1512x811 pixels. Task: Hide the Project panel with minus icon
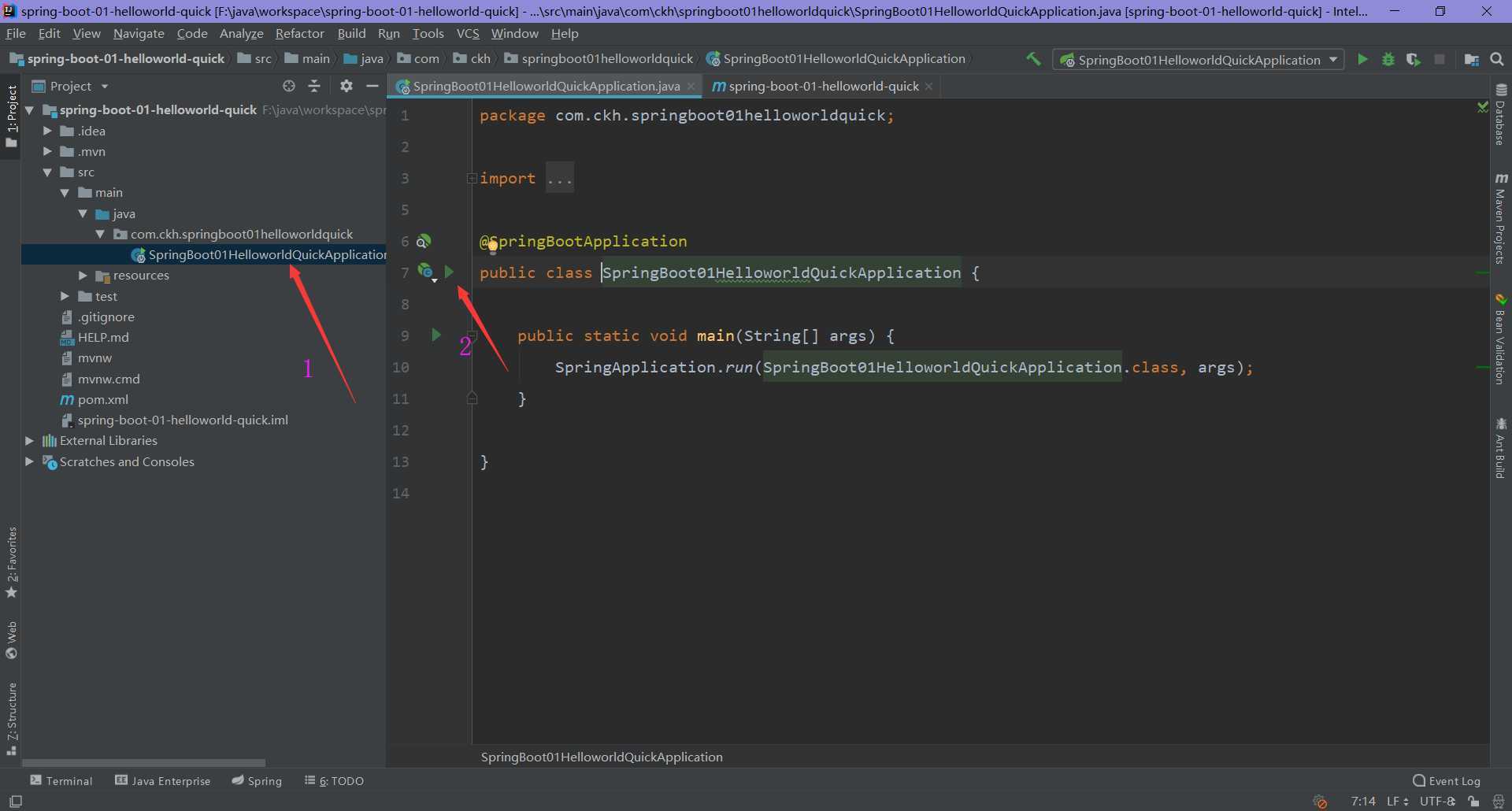pos(372,86)
